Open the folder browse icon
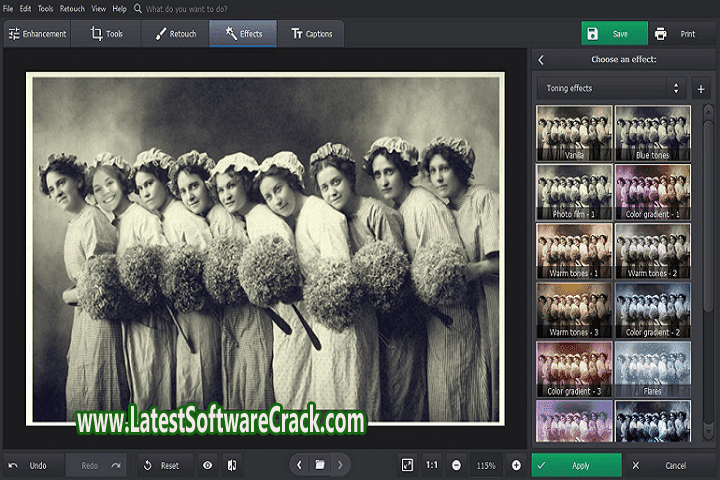This screenshot has width=720, height=480. coord(320,465)
